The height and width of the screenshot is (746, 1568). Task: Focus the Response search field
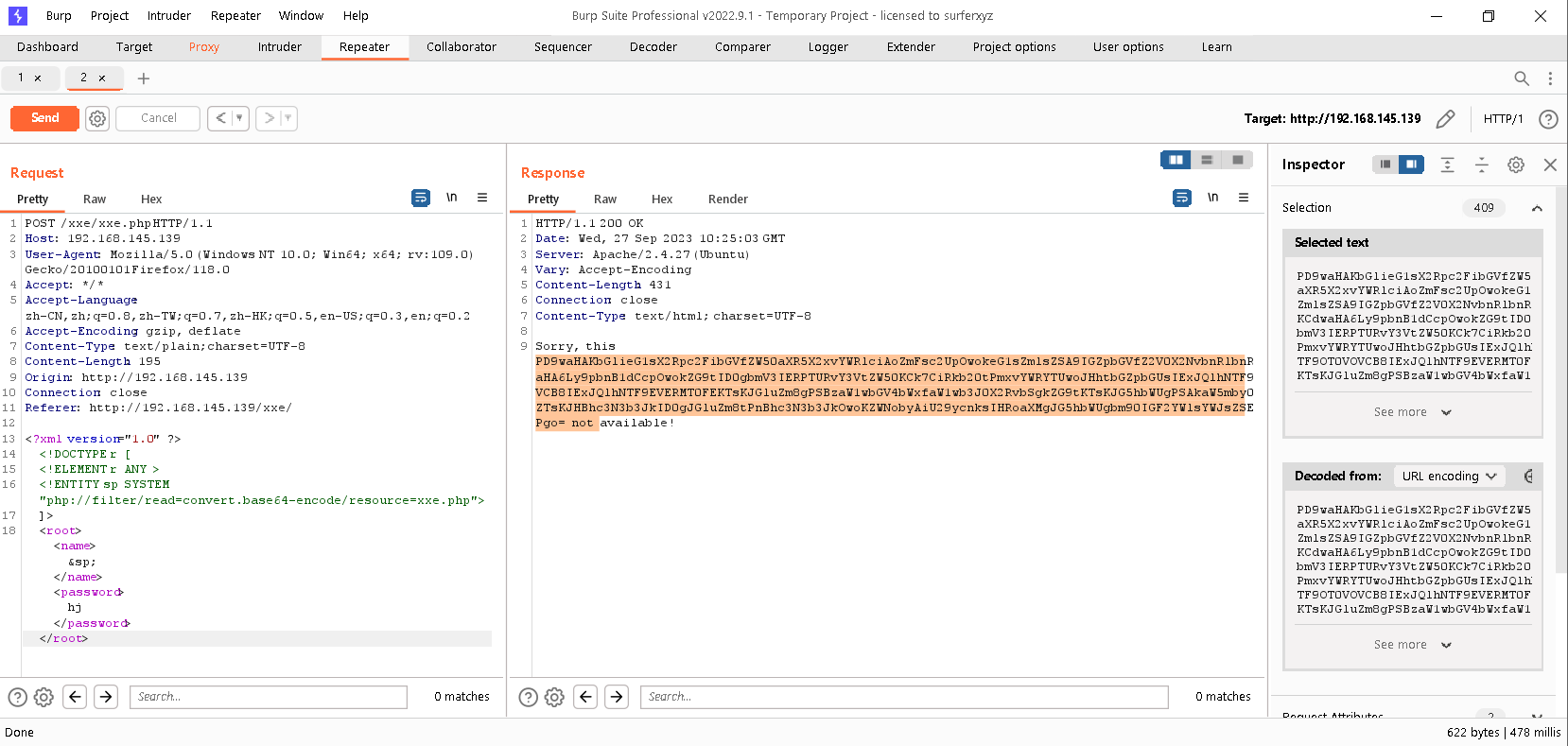[904, 697]
